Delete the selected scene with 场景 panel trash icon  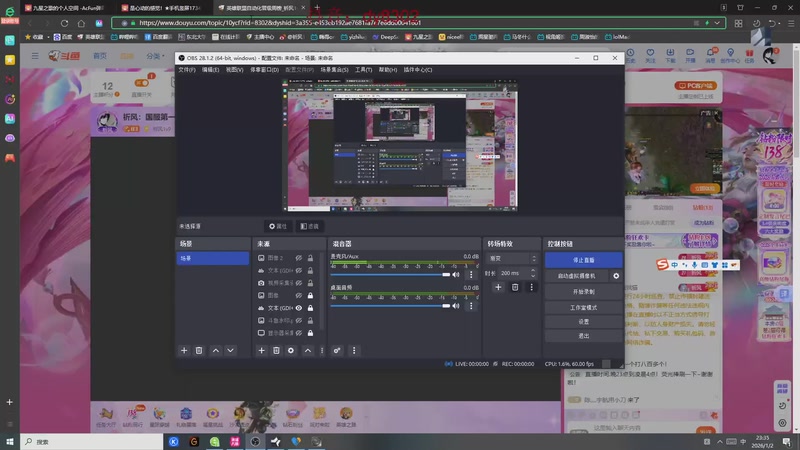[x=199, y=351]
